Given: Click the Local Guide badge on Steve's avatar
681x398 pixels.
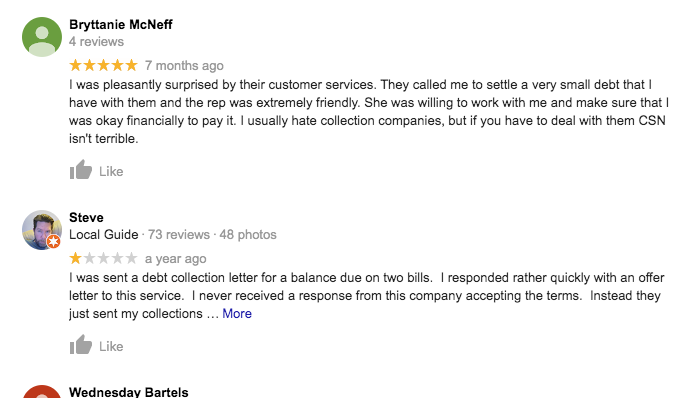Looking at the screenshot, I should click(x=53, y=242).
